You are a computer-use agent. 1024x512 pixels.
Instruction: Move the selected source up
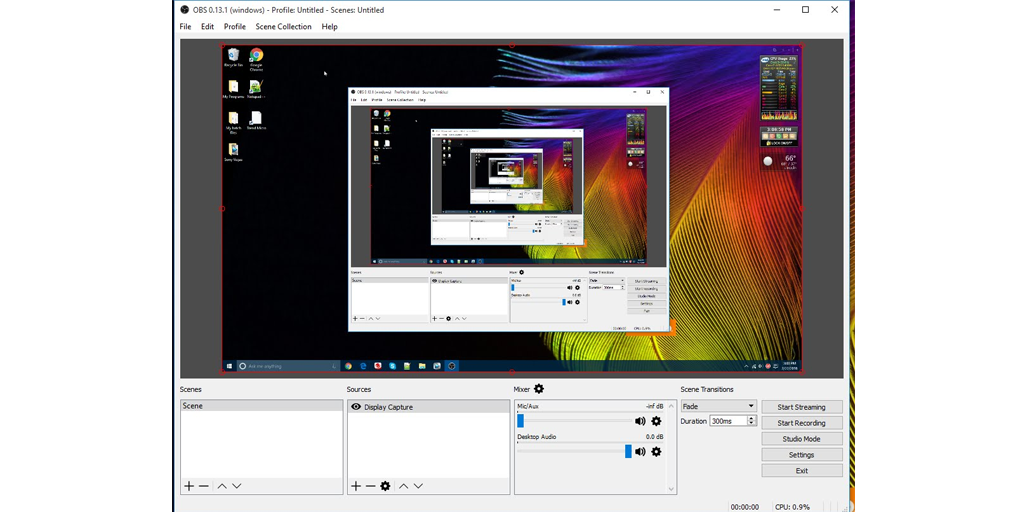point(404,486)
